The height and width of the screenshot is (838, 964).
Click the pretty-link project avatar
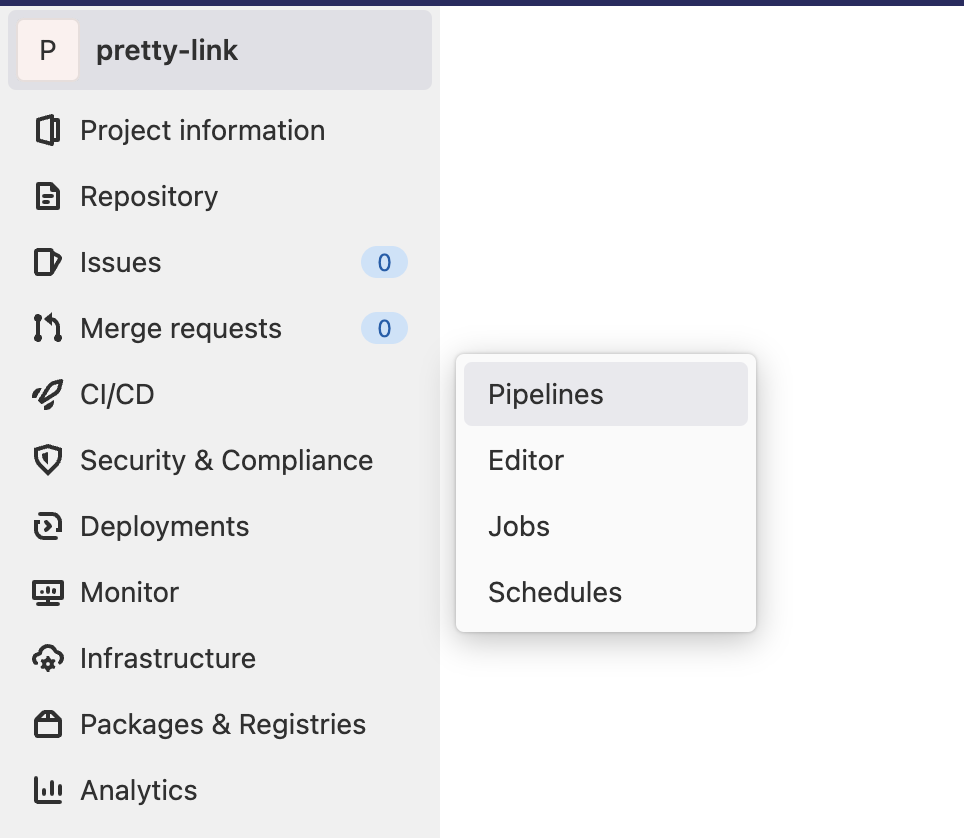(48, 50)
